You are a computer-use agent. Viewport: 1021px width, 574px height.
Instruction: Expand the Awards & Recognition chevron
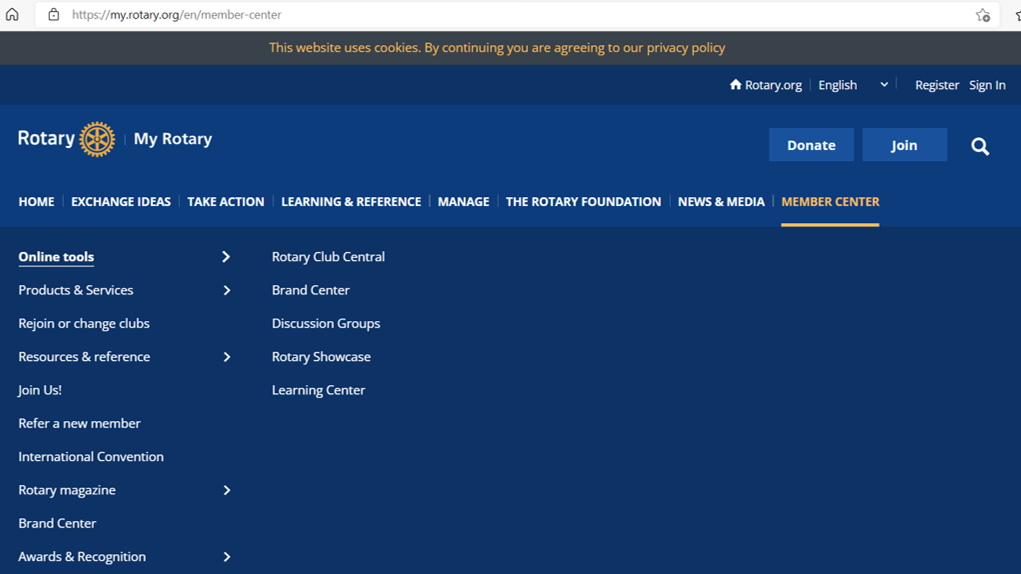pos(227,556)
